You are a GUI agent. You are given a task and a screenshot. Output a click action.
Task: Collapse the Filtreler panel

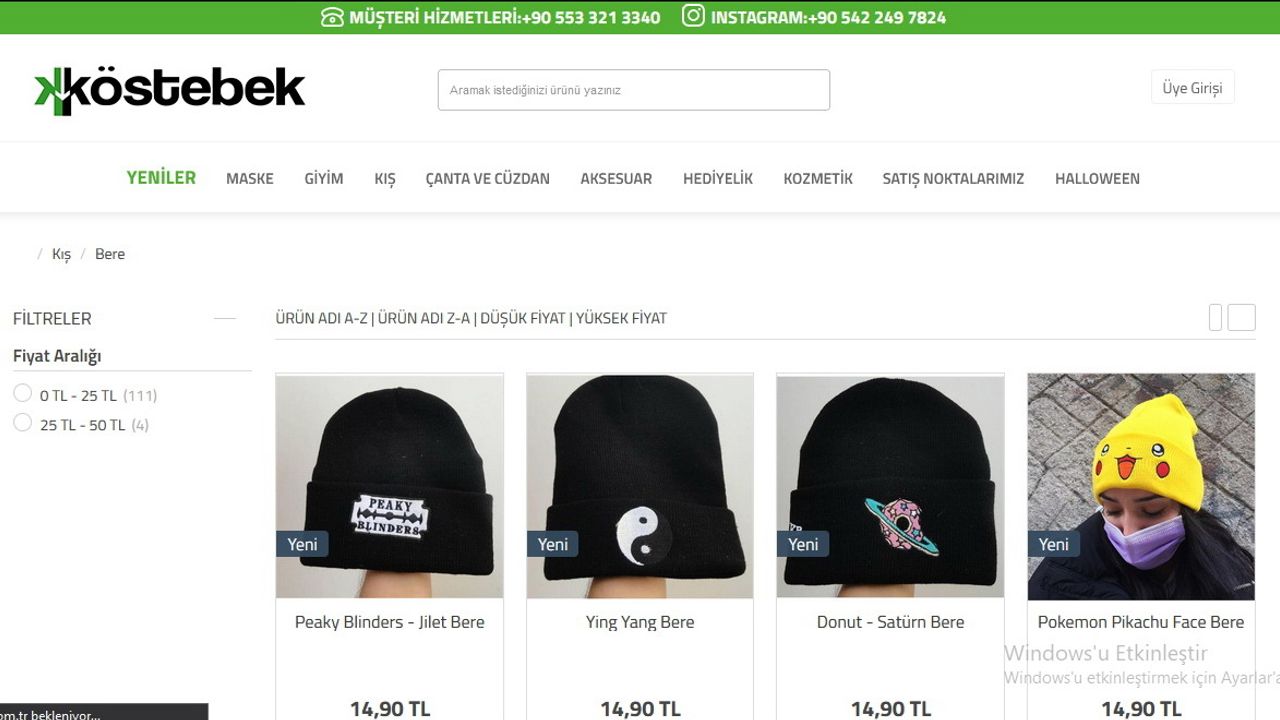[225, 318]
